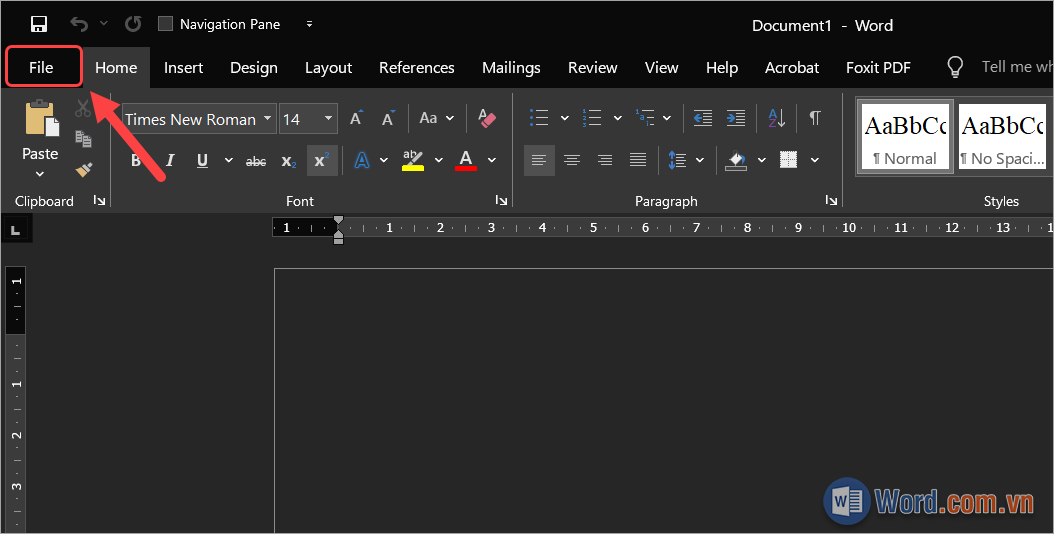
Task: Click the Grow Font size icon
Action: coord(356,119)
